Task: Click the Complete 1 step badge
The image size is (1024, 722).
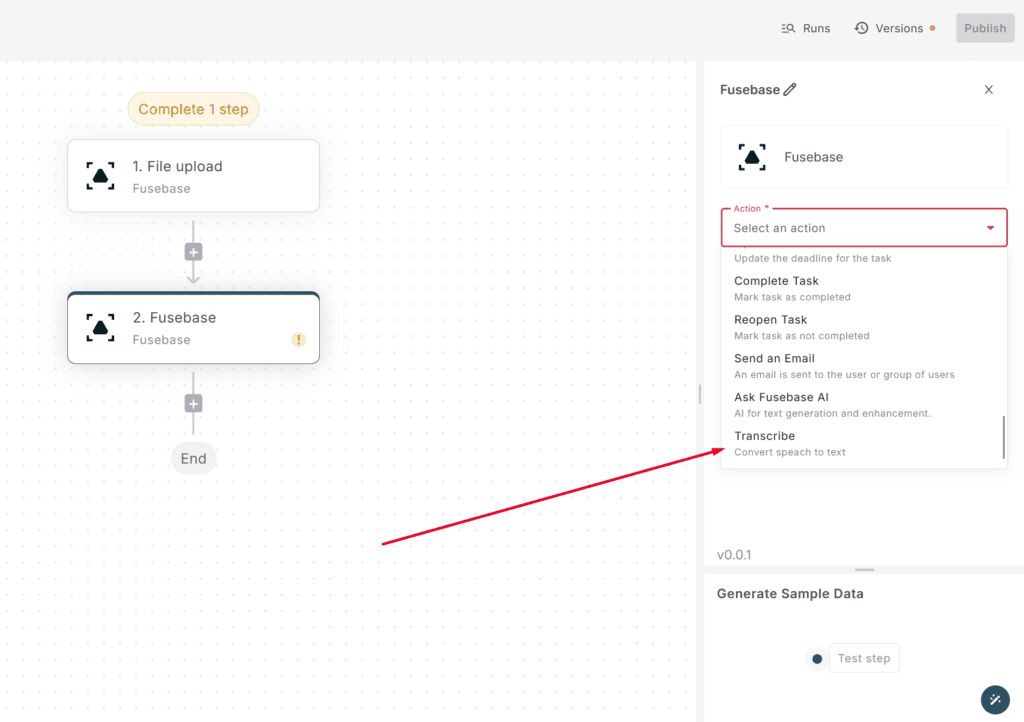Action: pyautogui.click(x=193, y=109)
